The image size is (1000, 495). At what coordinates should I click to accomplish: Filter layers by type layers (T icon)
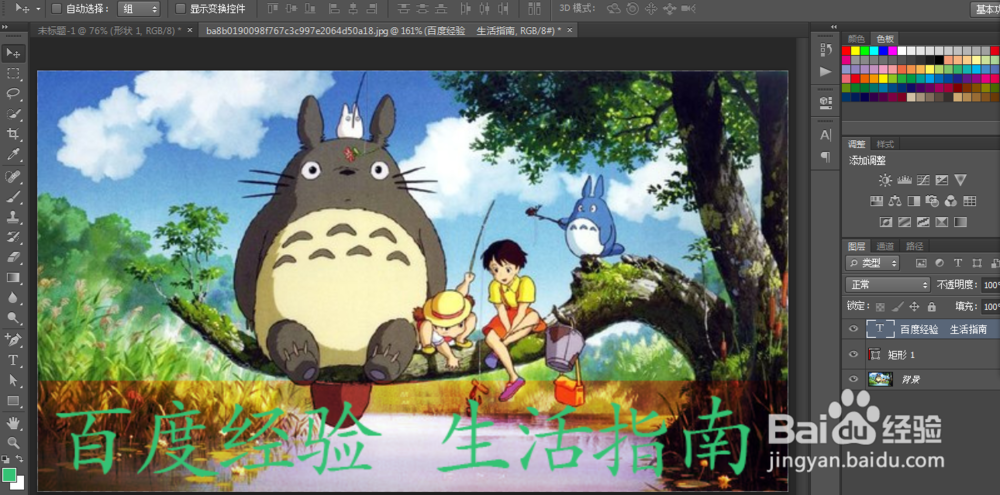[957, 263]
